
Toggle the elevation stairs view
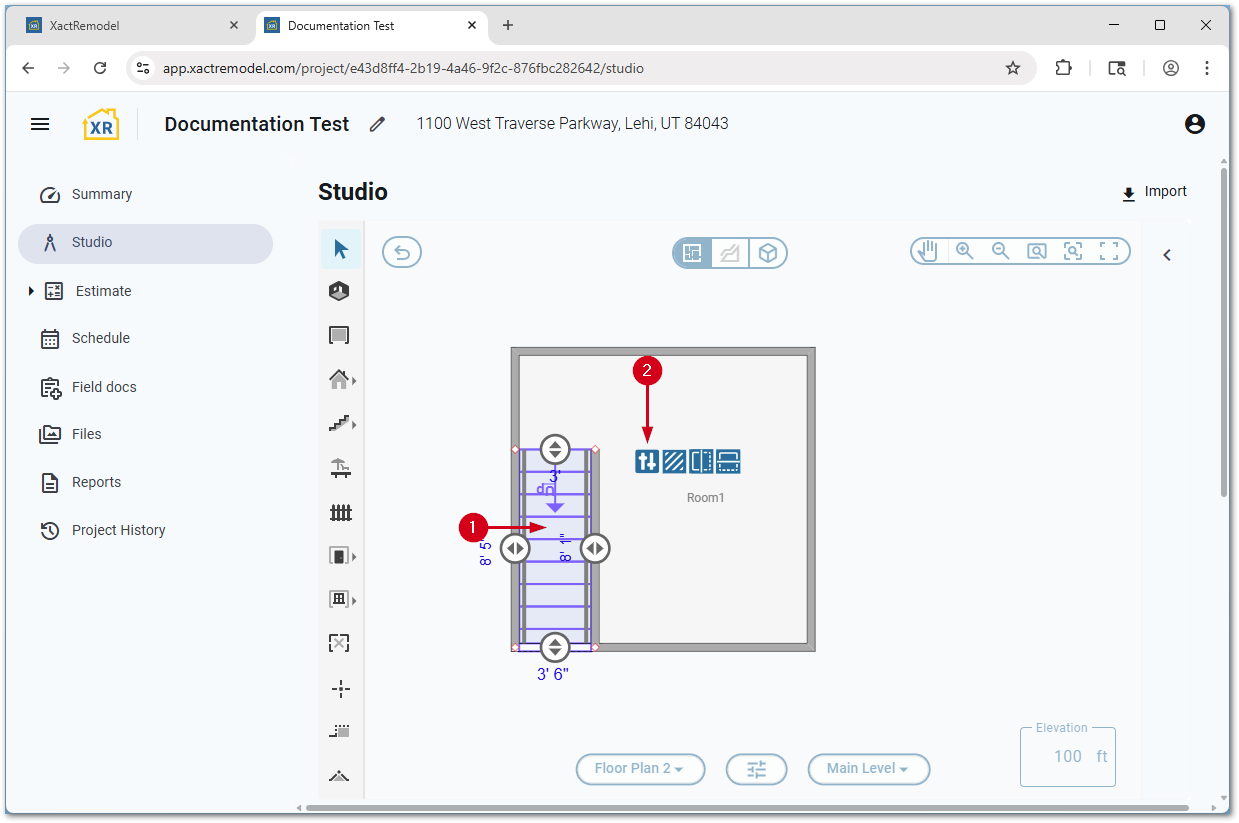tap(730, 253)
